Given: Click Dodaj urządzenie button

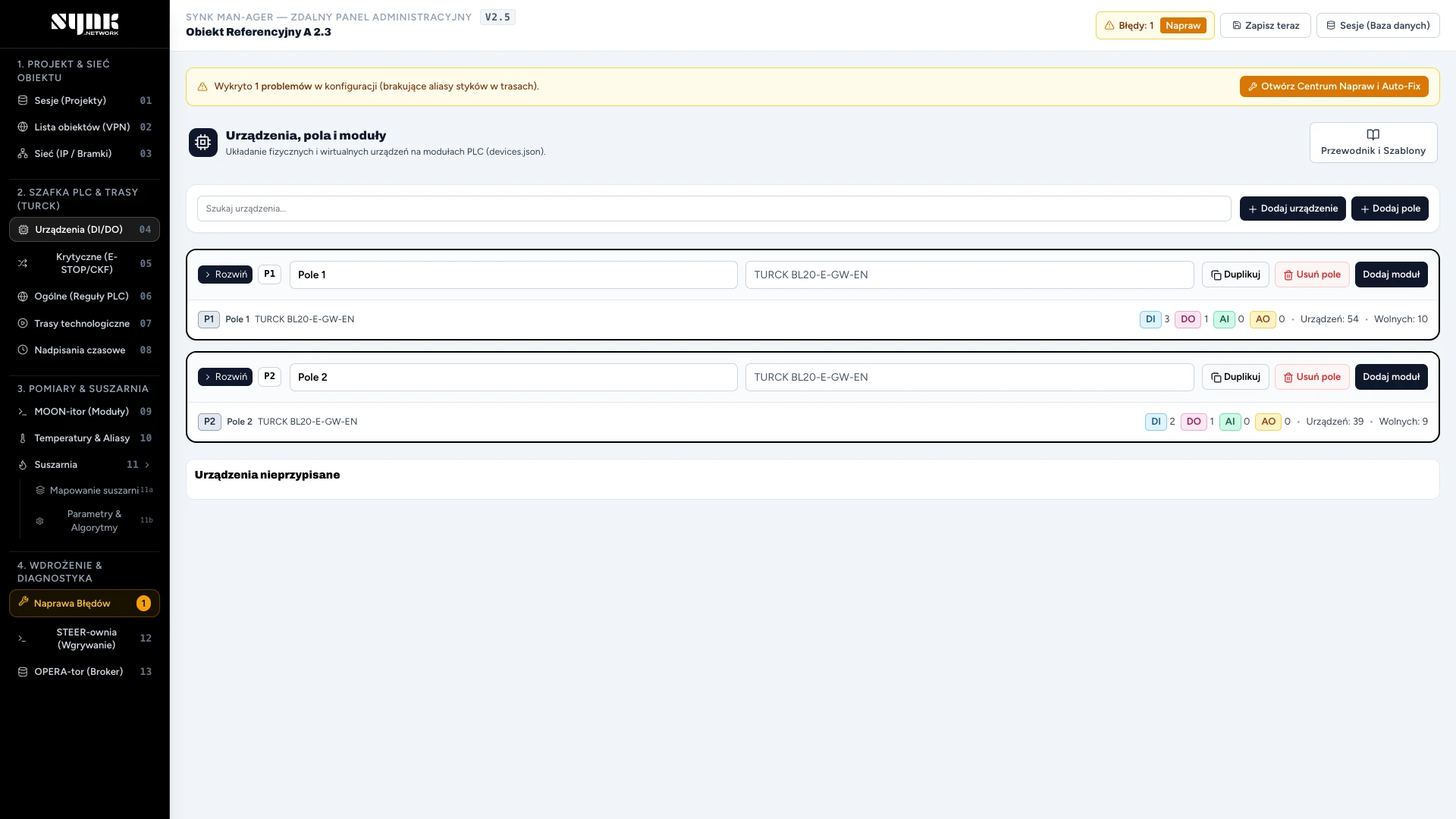Looking at the screenshot, I should coord(1293,209).
